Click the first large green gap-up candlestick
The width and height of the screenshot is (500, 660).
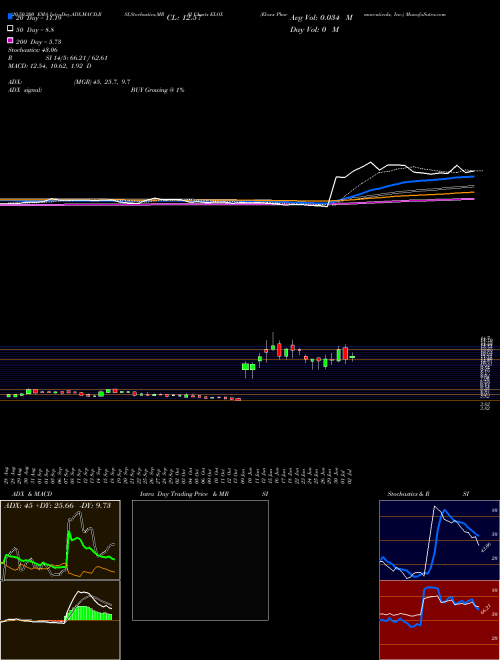[245, 367]
